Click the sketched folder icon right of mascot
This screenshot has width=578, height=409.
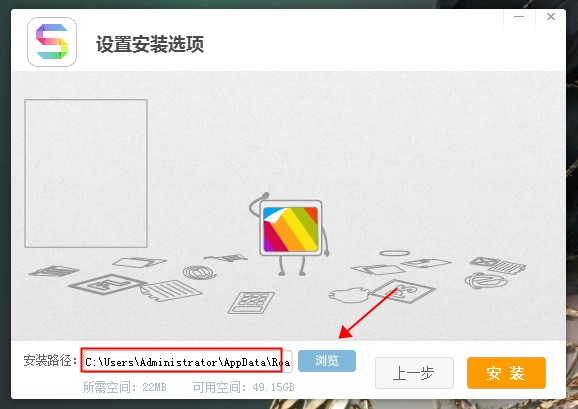(x=378, y=269)
